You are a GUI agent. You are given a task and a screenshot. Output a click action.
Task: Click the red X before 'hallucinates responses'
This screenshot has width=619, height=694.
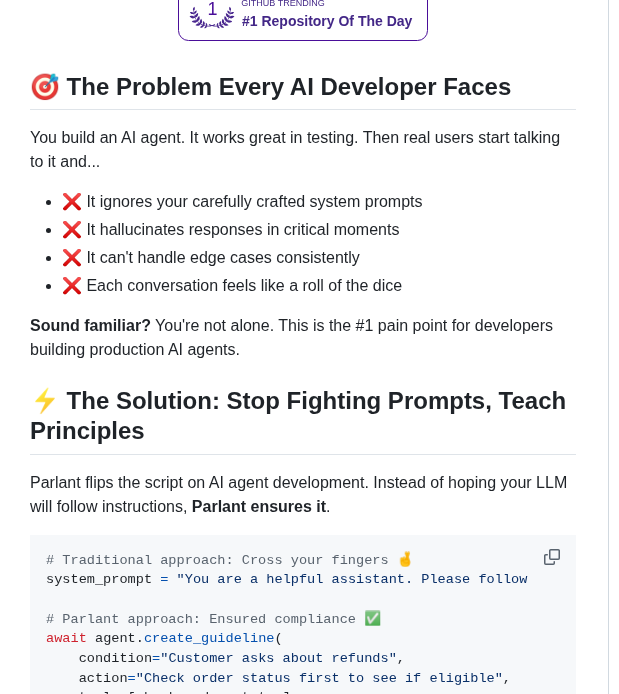point(72,230)
